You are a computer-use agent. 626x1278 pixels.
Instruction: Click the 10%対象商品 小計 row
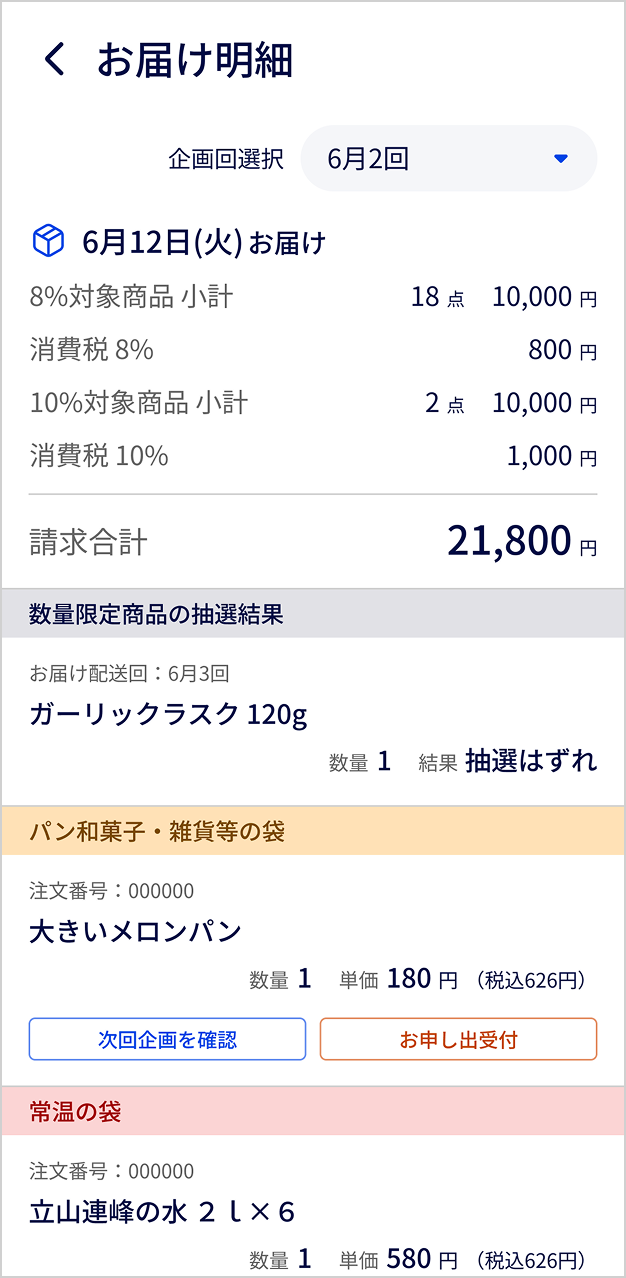coord(313,403)
